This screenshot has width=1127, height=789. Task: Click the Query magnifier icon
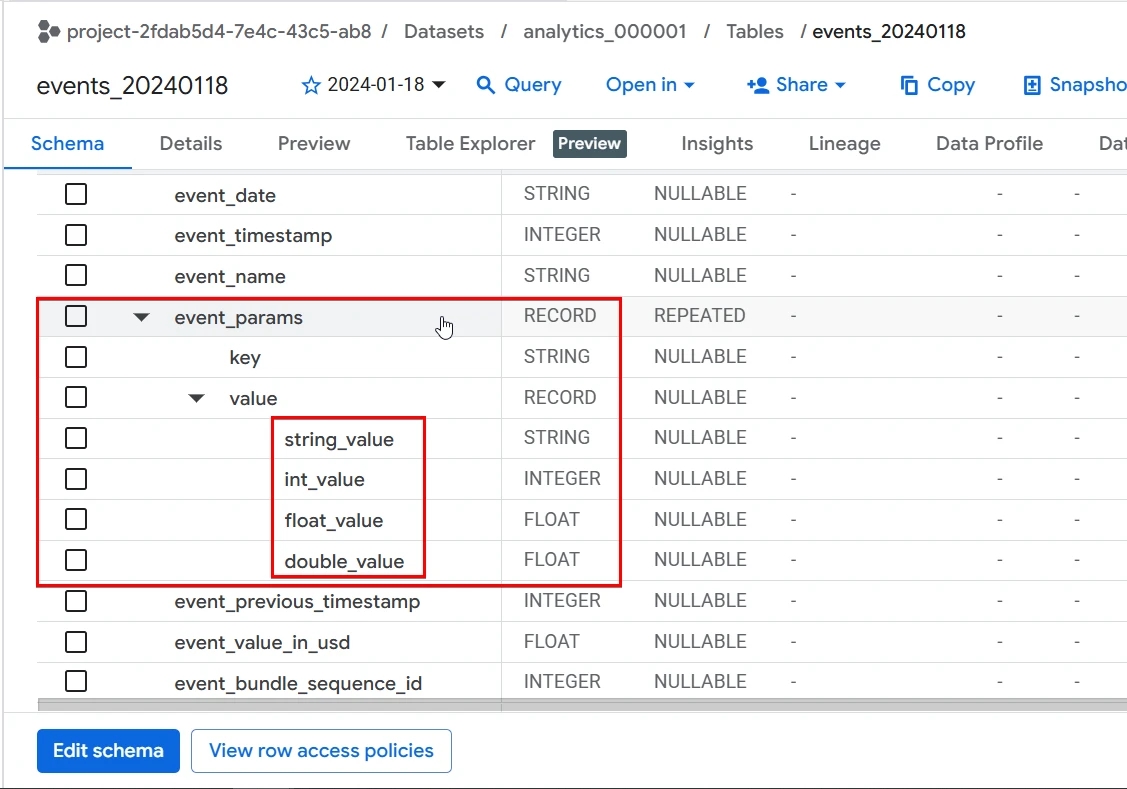(x=486, y=86)
